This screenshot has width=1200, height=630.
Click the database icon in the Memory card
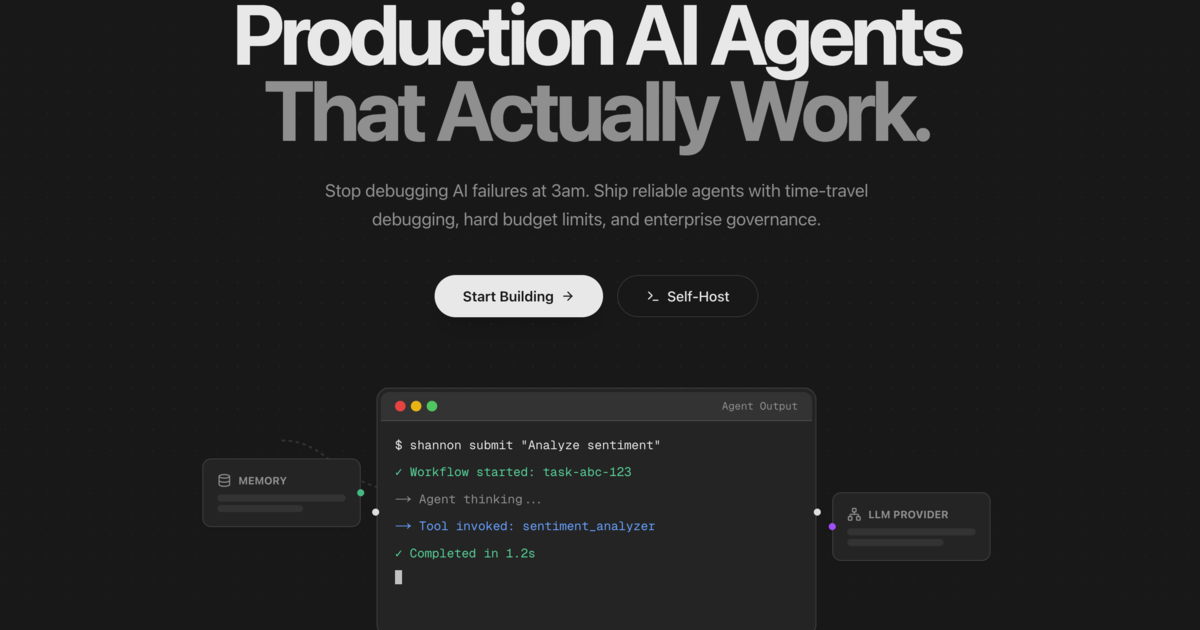pyautogui.click(x=224, y=481)
